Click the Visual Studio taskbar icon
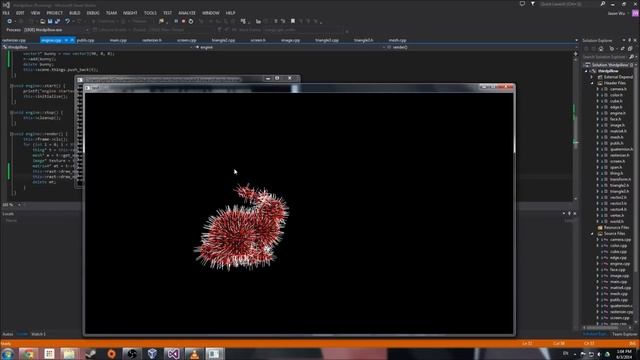Image resolution: width=640 pixels, height=360 pixels. tap(173, 354)
